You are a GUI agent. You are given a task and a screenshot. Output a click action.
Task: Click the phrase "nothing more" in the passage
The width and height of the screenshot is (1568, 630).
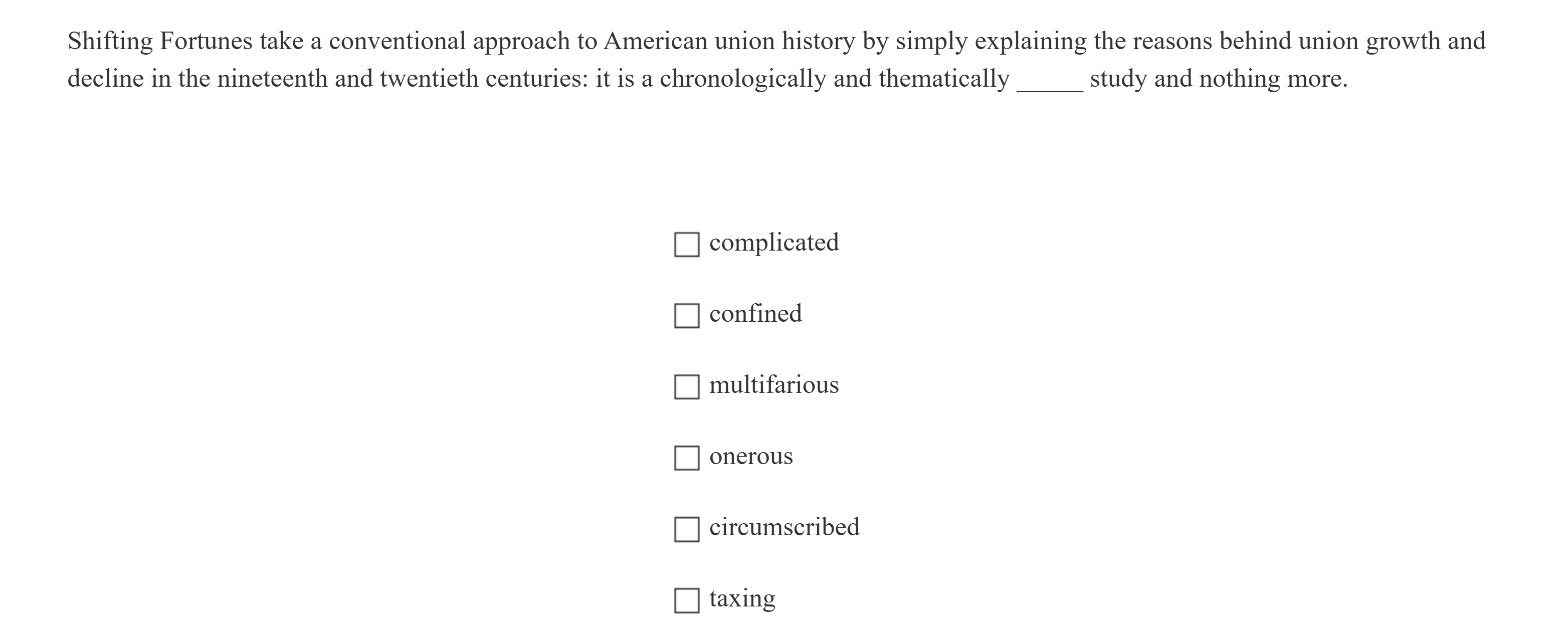coord(1273,77)
